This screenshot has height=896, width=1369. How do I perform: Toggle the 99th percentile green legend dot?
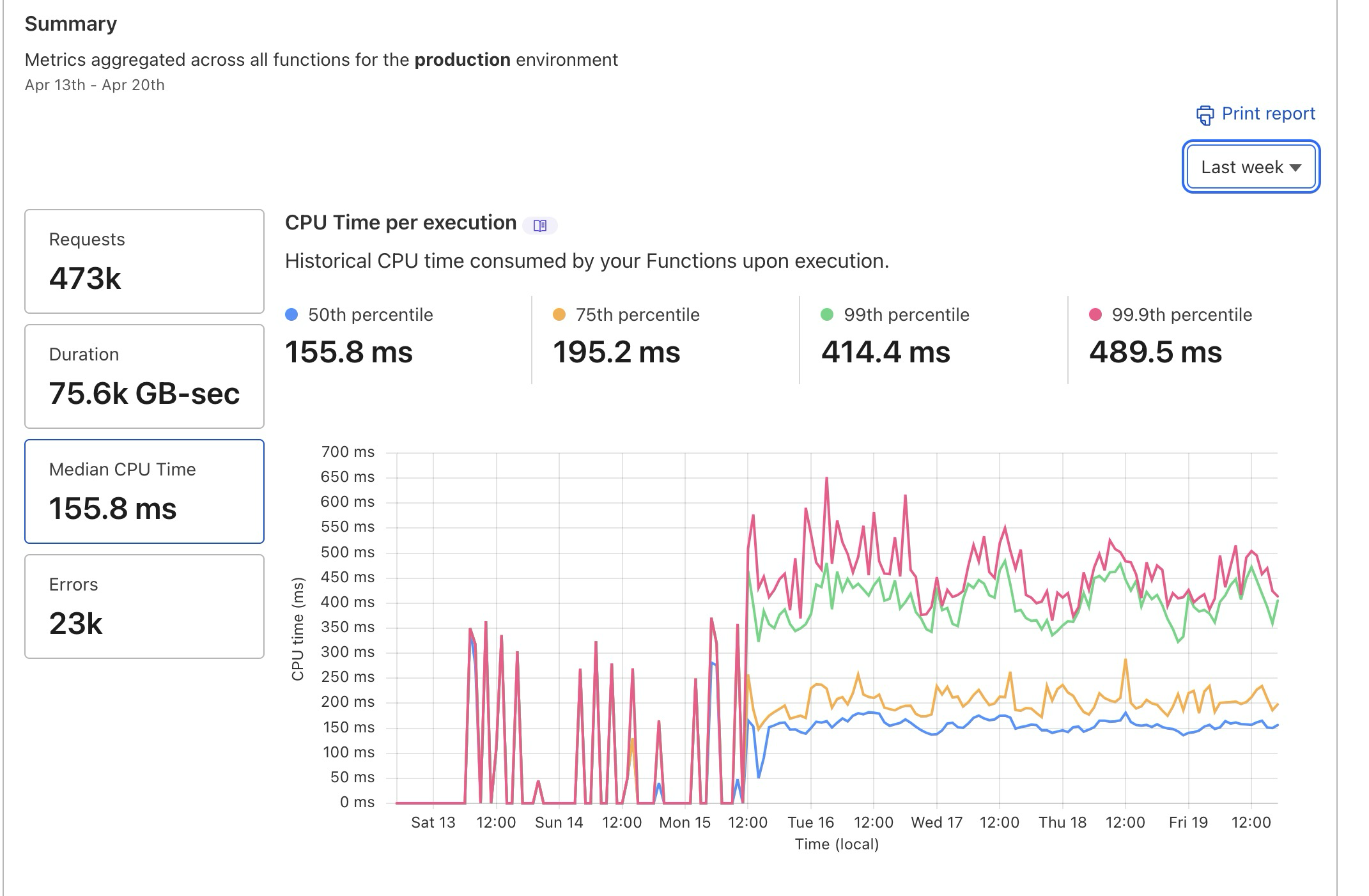click(827, 314)
